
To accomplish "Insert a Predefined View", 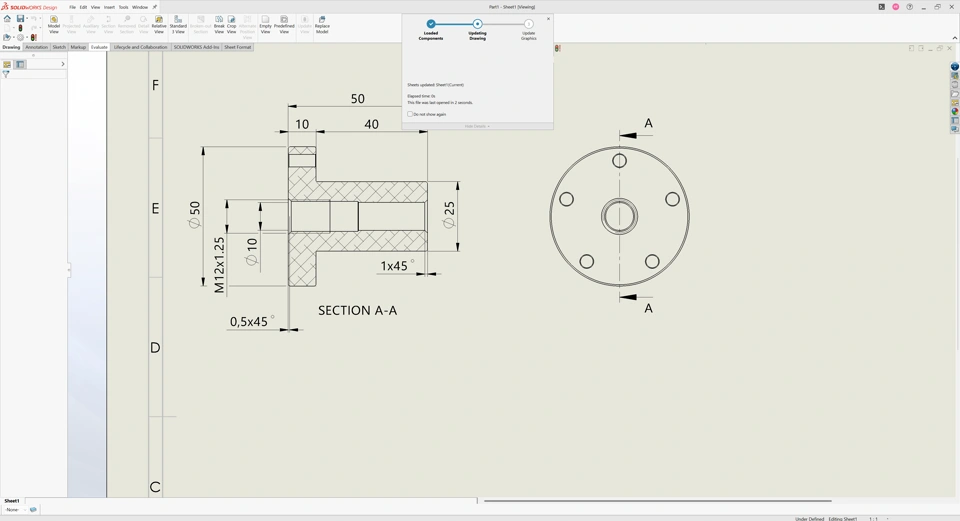I will [284, 24].
